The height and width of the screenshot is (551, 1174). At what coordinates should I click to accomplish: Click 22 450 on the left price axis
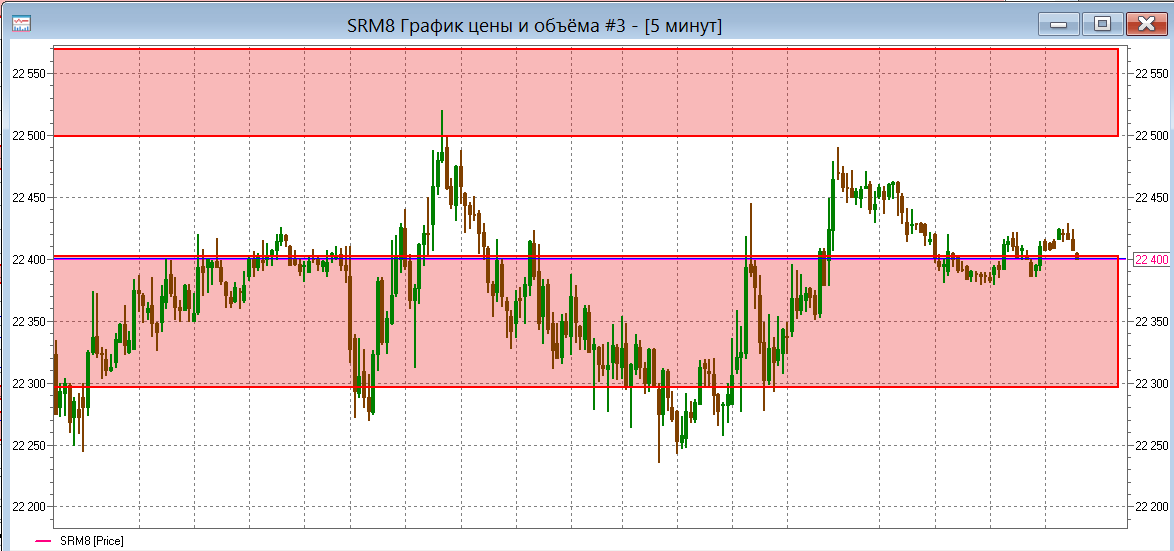[x=29, y=198]
